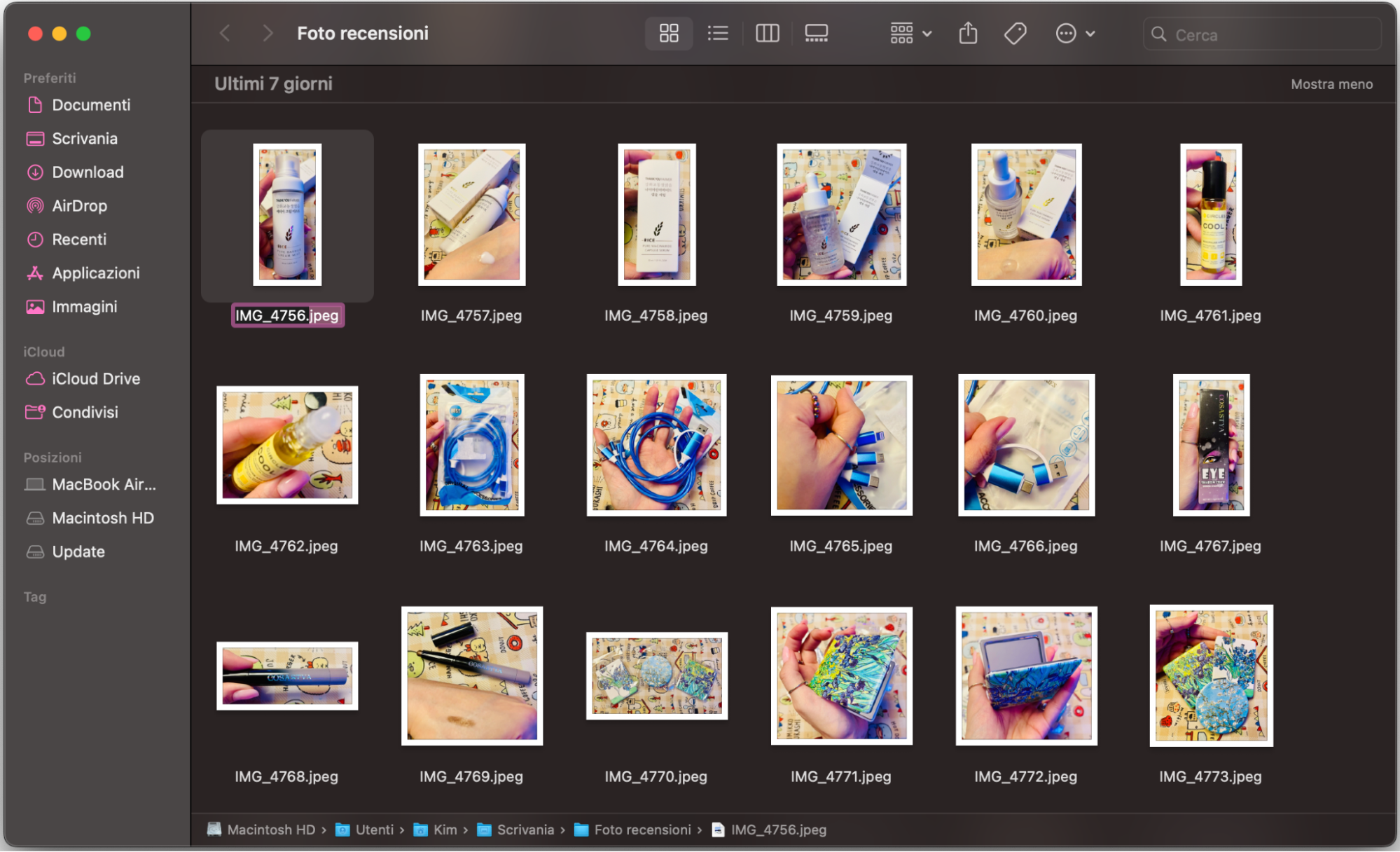Collapse the group via Mostra meno
Screen dimensions: 1400x852
[x=1331, y=83]
